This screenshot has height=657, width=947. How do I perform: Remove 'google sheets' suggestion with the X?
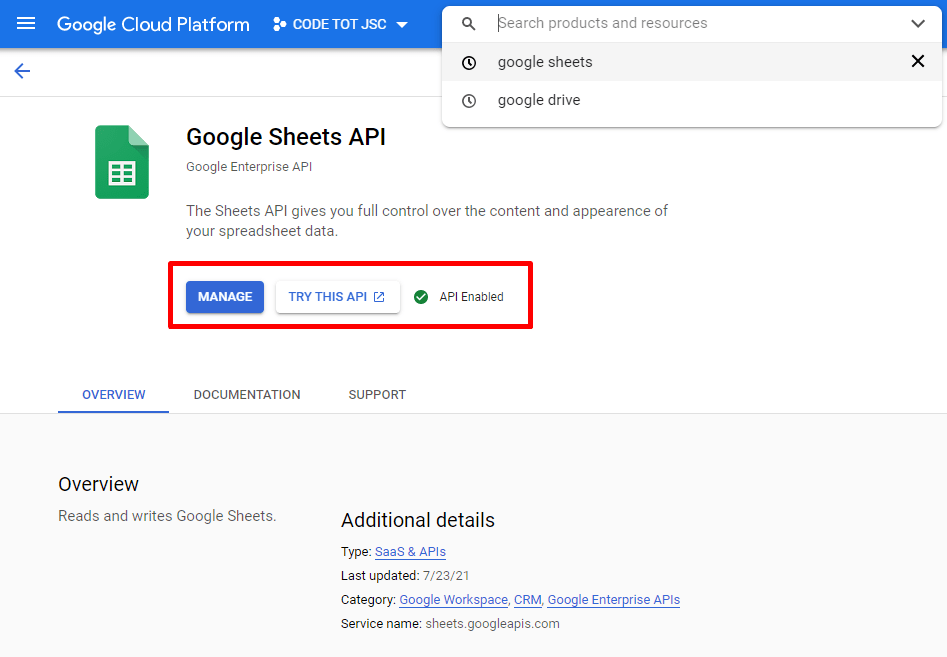click(917, 61)
